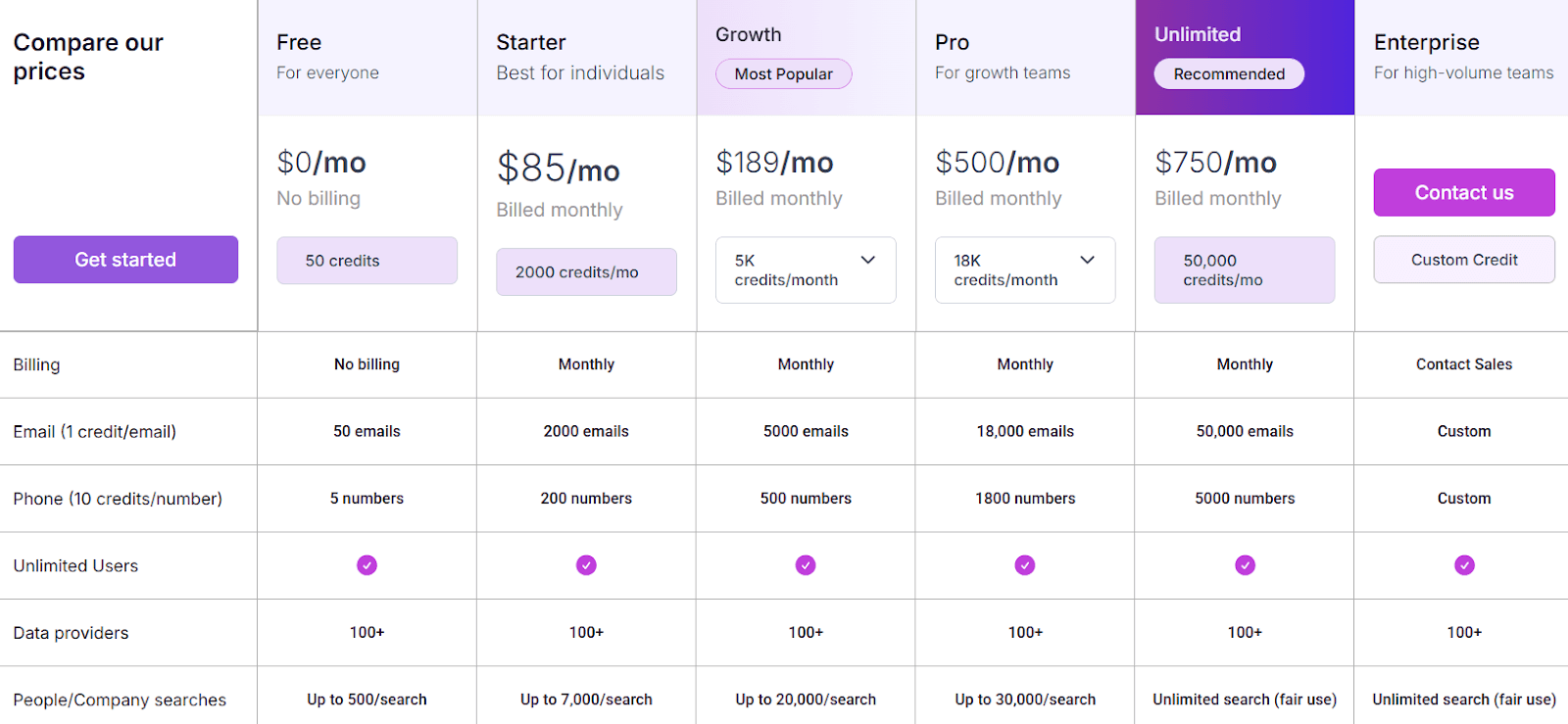Click the Contact us button
Viewport: 1568px width, 724px height.
coord(1464,193)
